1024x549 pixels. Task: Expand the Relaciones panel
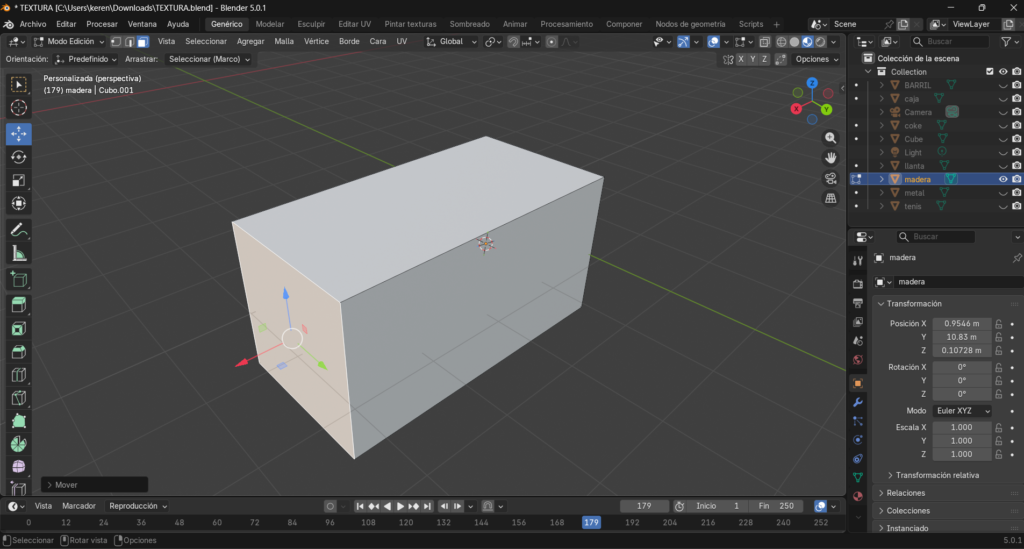(x=905, y=493)
